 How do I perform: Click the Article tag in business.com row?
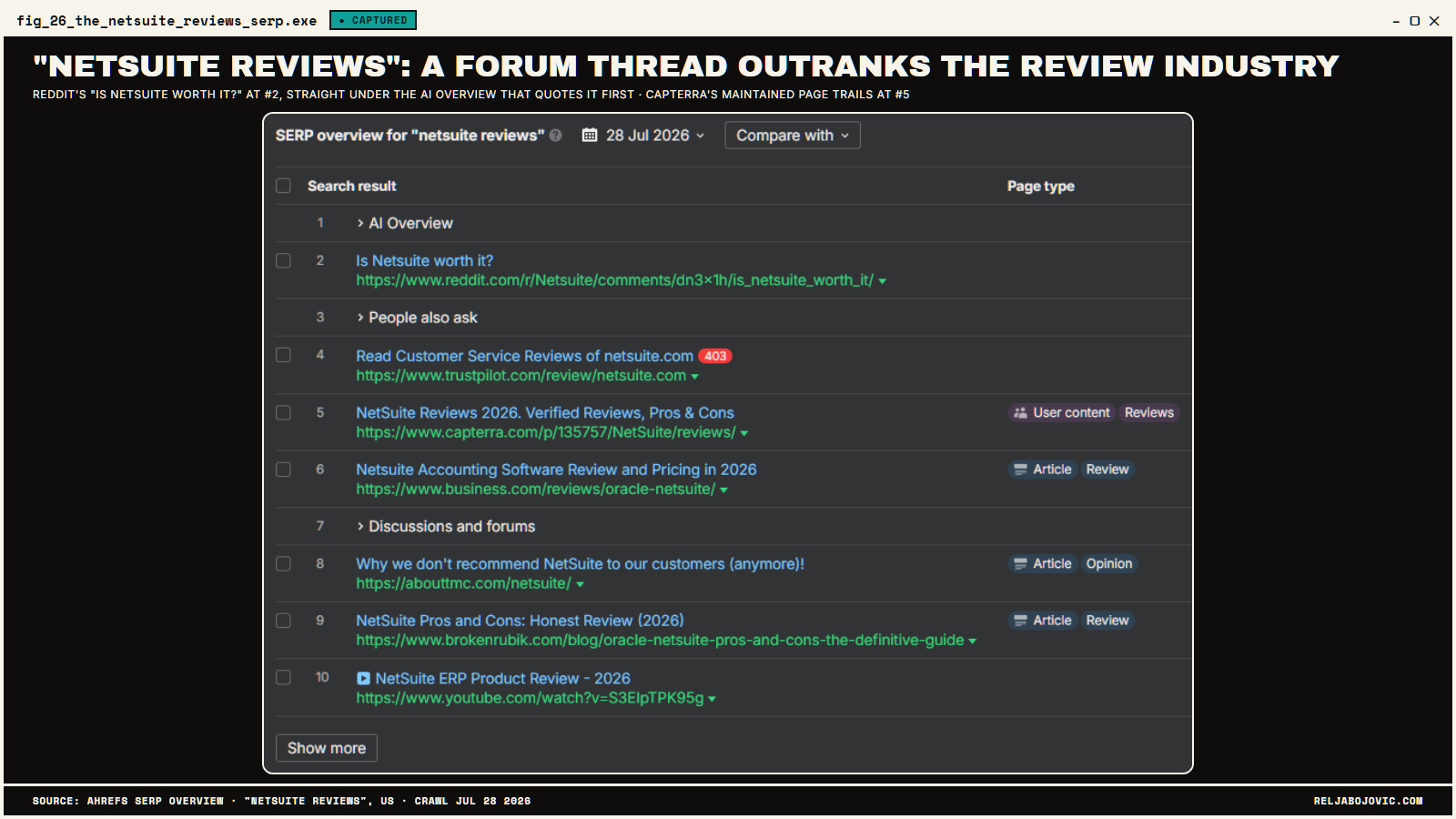(x=1043, y=470)
